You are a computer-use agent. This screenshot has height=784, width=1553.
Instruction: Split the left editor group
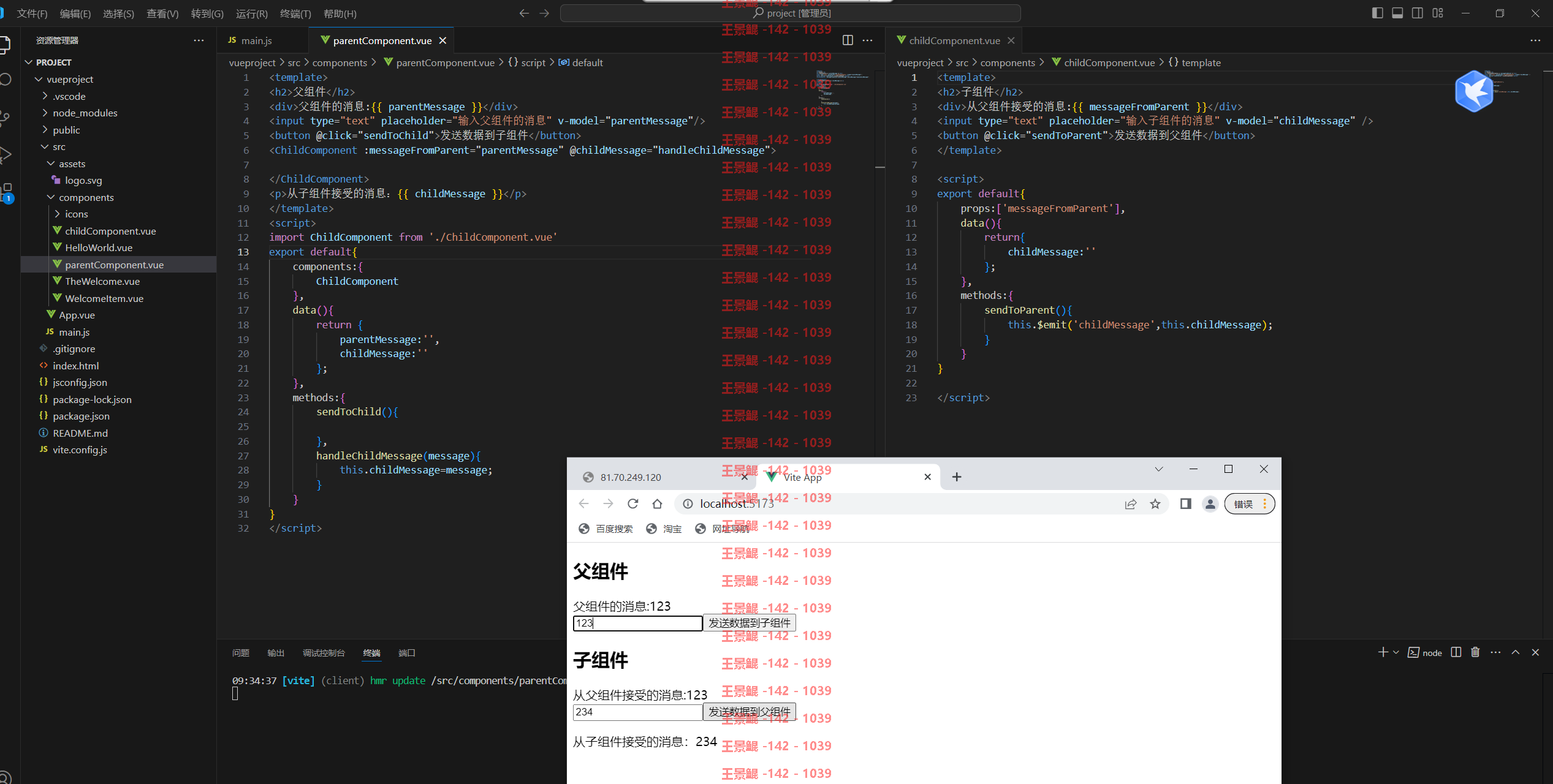848,40
